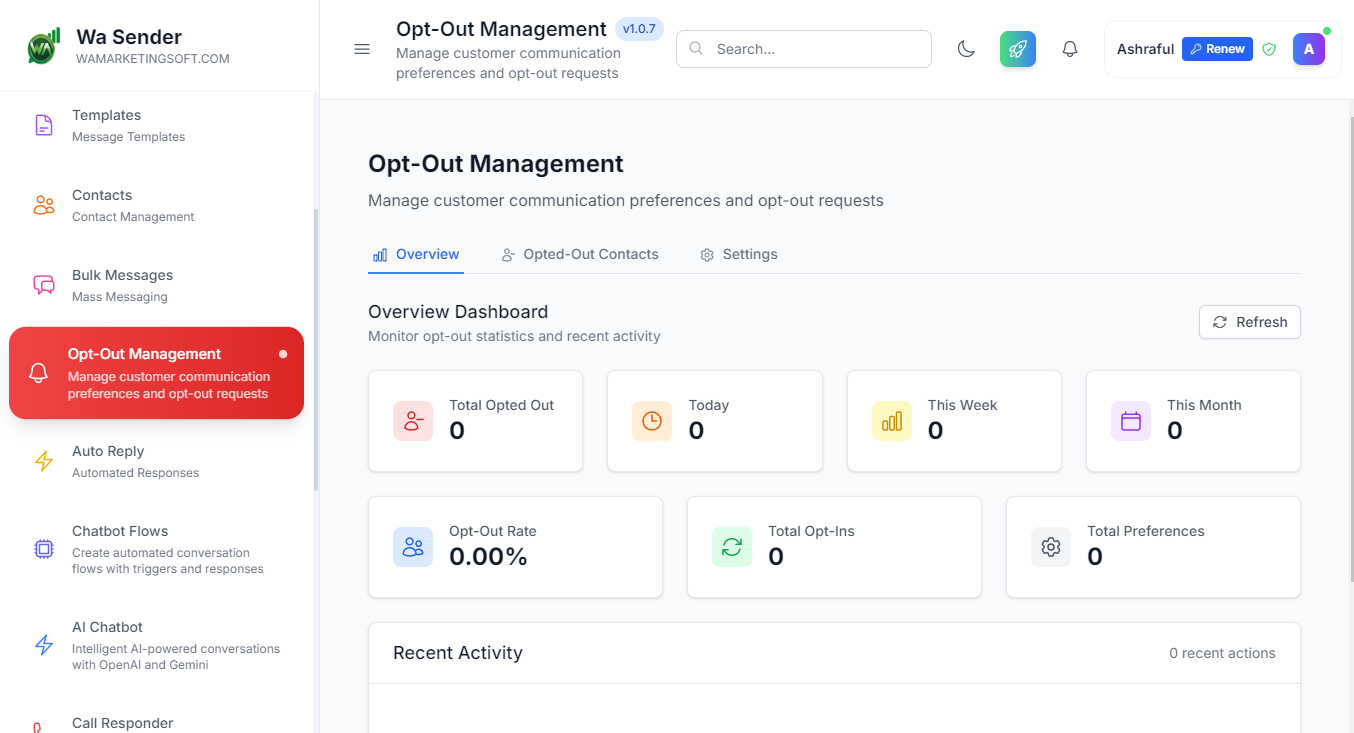Select the Overview tab
Image resolution: width=1354 pixels, height=733 pixels.
click(416, 254)
